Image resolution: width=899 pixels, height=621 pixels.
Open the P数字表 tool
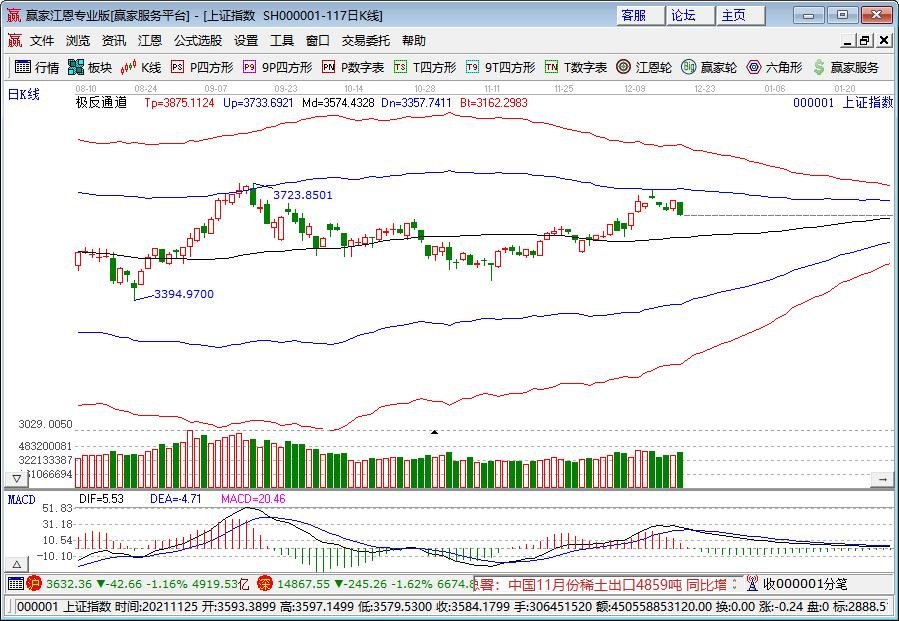(353, 67)
